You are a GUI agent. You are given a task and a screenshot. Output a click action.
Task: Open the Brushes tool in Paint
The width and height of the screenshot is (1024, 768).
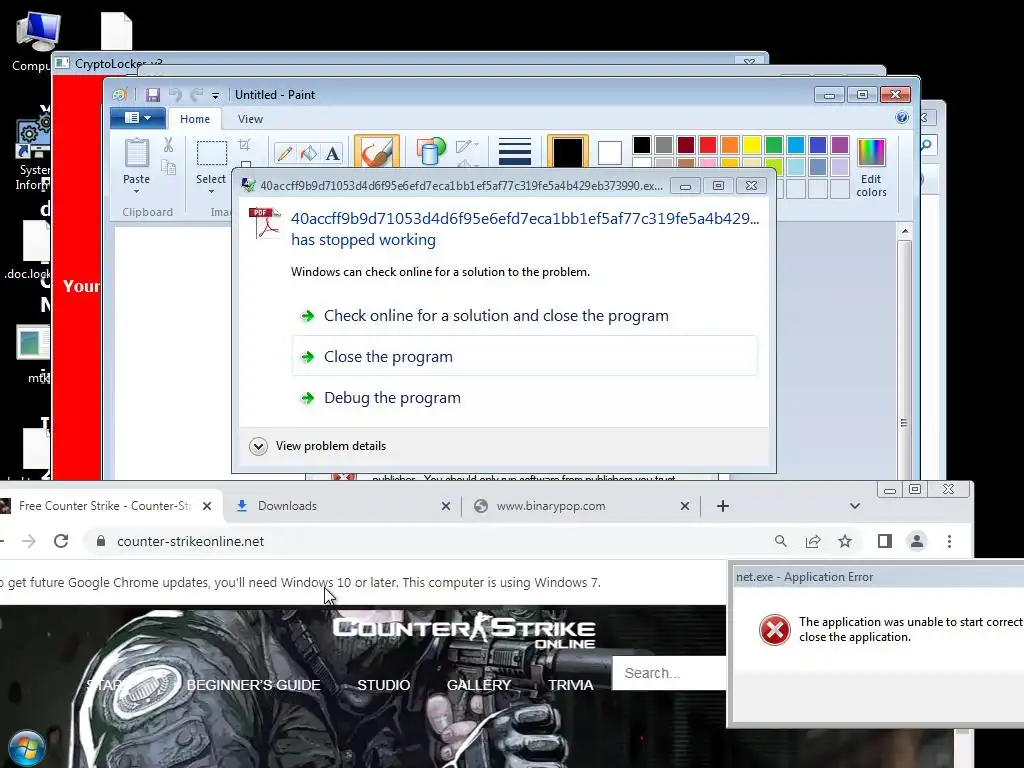pos(377,152)
